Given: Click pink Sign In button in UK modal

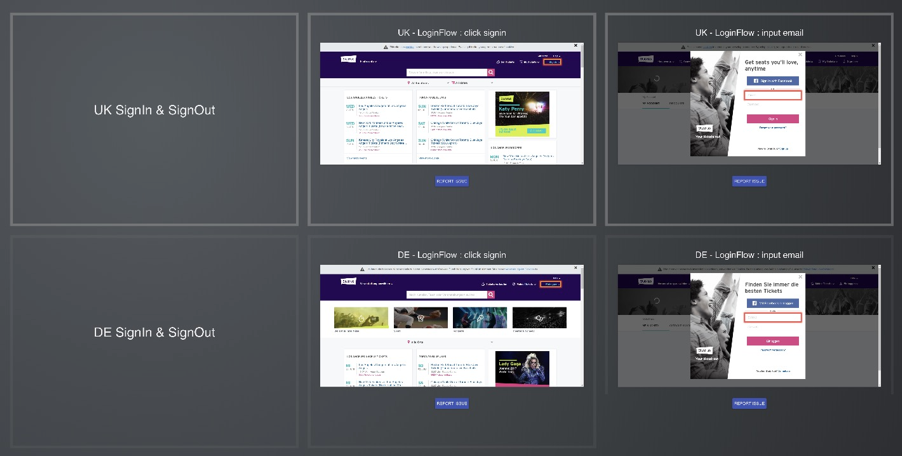Looking at the screenshot, I should tap(773, 119).
